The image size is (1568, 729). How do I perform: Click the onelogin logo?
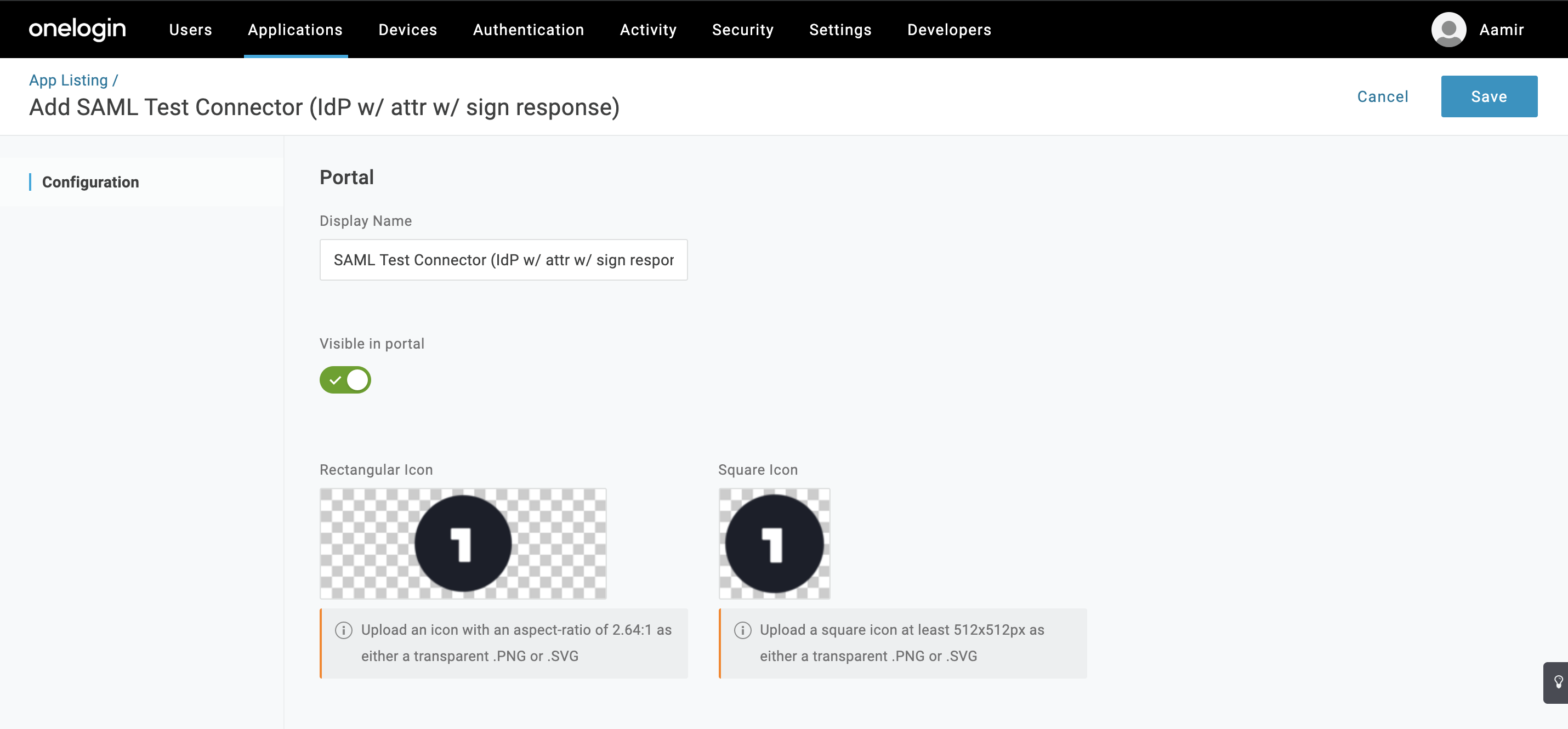[x=77, y=29]
